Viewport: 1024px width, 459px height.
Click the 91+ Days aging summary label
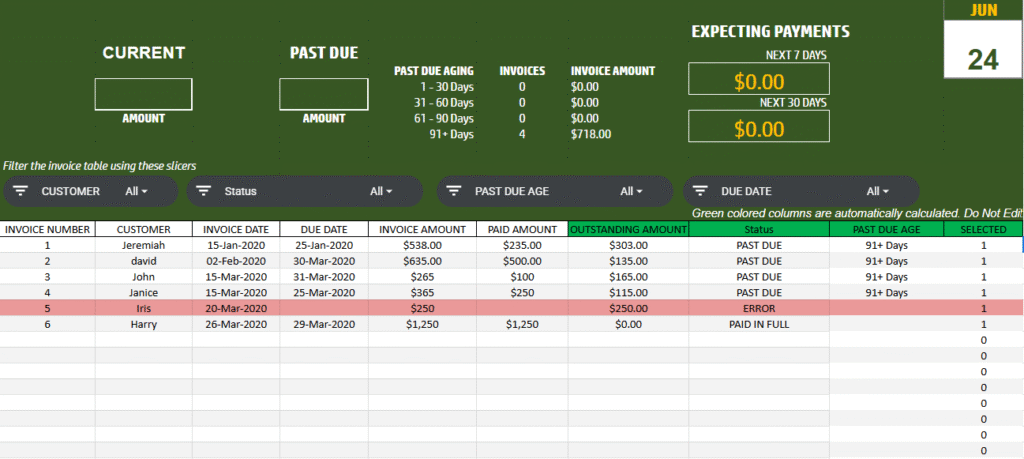pos(451,135)
